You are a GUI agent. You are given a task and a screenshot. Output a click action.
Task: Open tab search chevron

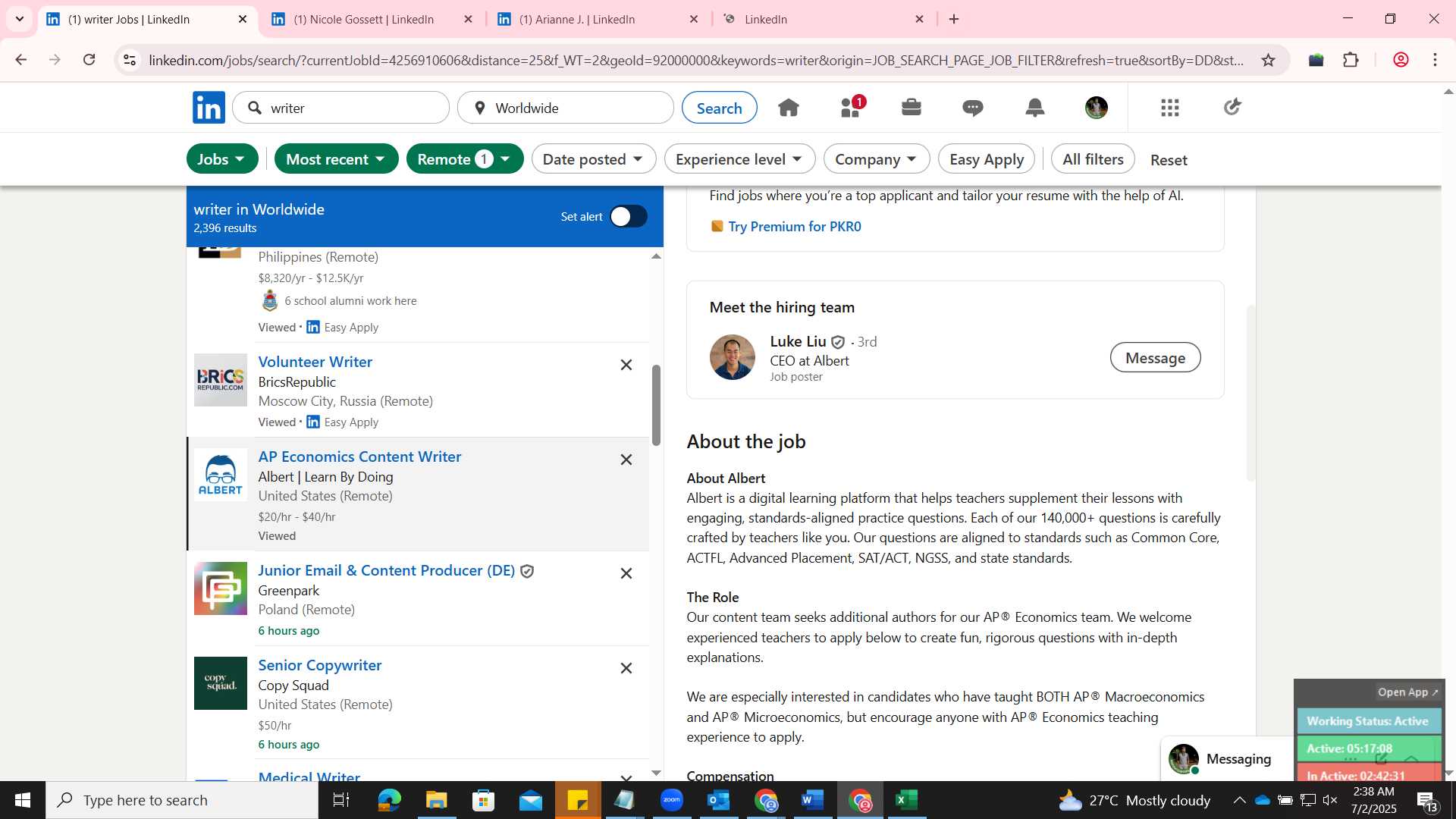[x=20, y=19]
